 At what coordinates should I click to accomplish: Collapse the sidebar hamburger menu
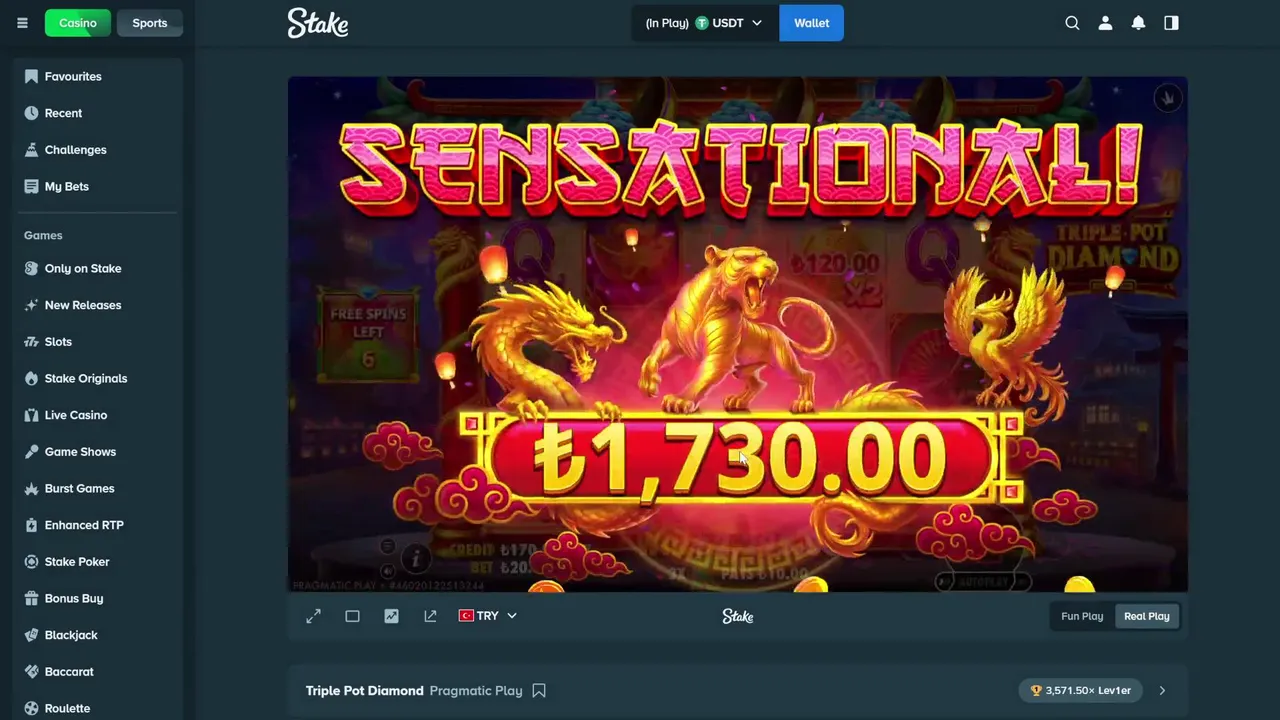click(22, 23)
